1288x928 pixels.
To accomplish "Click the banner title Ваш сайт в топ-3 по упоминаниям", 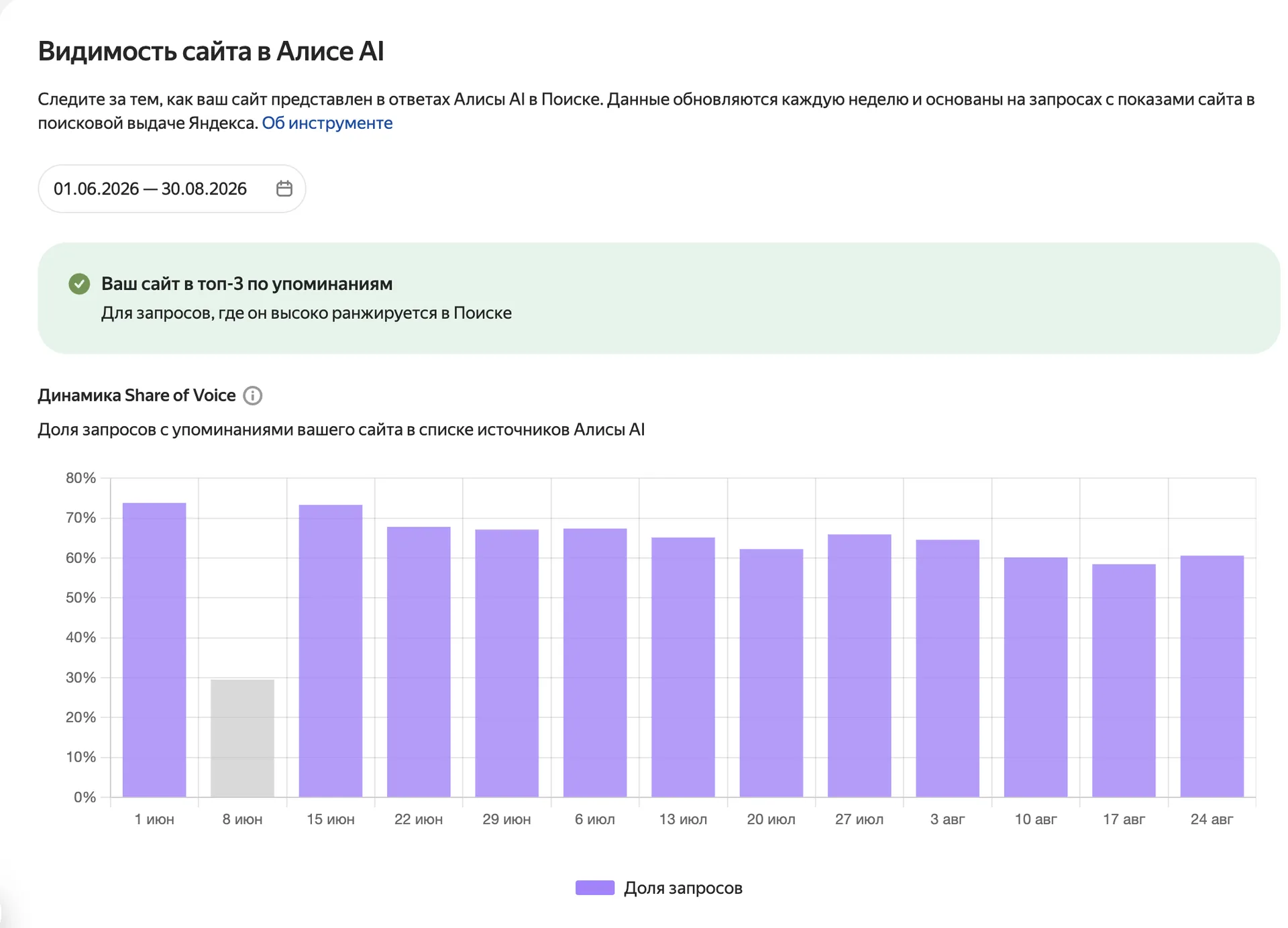I will point(247,284).
